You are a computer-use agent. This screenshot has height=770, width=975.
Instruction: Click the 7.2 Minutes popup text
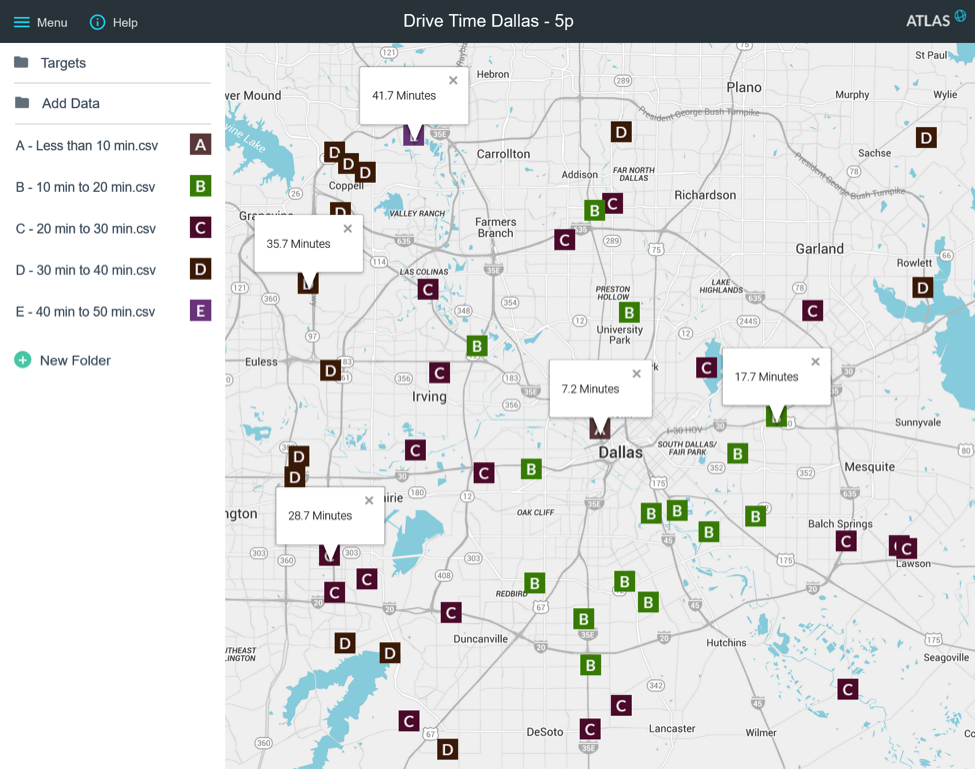(x=590, y=389)
